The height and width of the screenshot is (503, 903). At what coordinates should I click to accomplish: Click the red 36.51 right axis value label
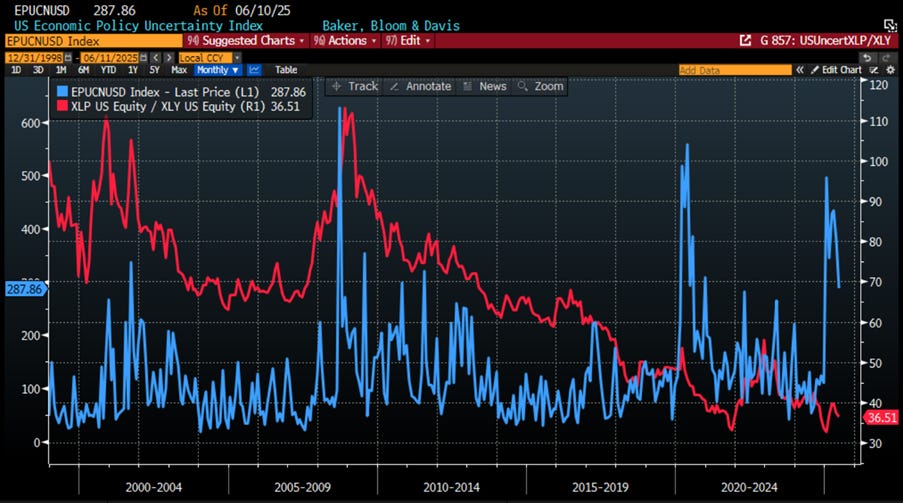881,418
